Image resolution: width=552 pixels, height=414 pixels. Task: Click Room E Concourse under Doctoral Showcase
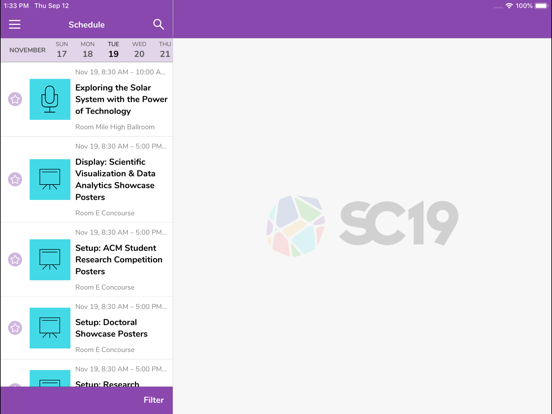click(105, 350)
